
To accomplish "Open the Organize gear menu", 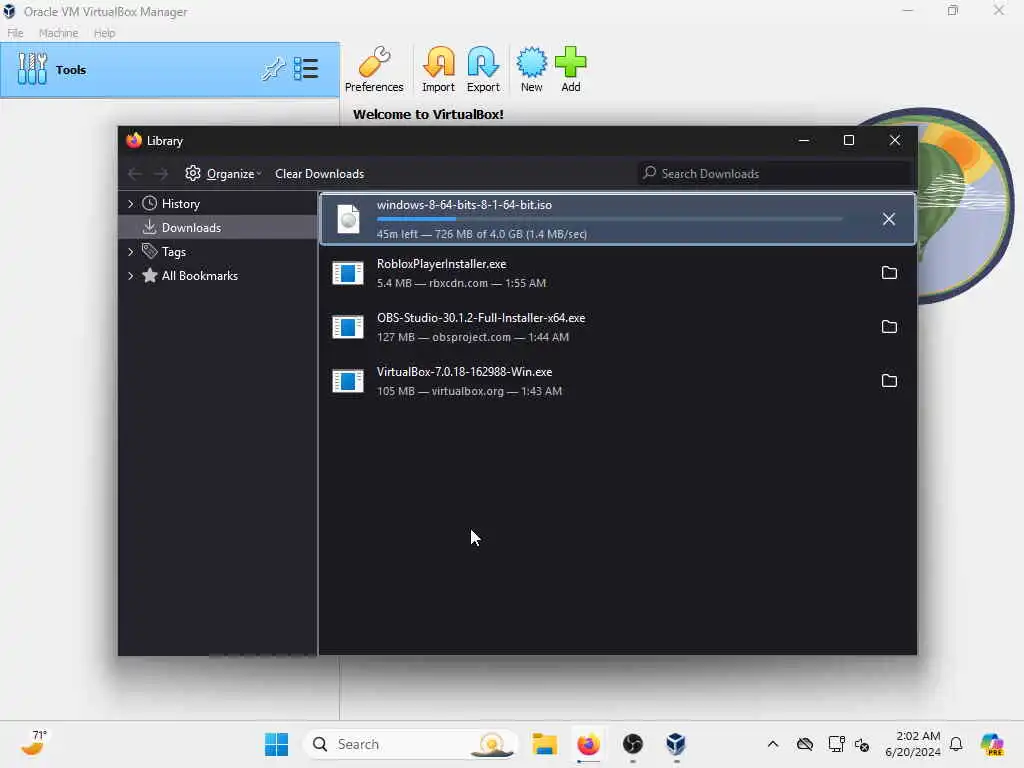I will [x=223, y=174].
